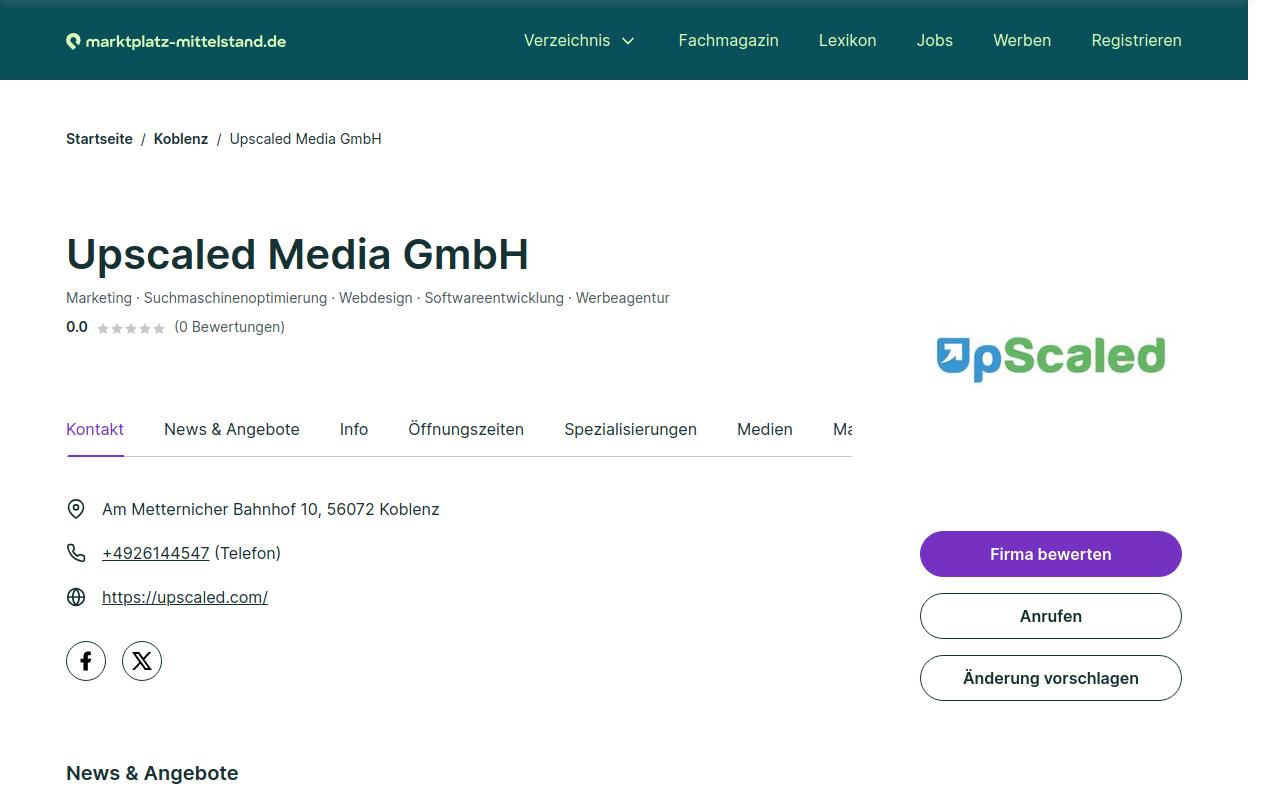Click the Firma bewerten button
The width and height of the screenshot is (1280, 800).
coord(1050,554)
